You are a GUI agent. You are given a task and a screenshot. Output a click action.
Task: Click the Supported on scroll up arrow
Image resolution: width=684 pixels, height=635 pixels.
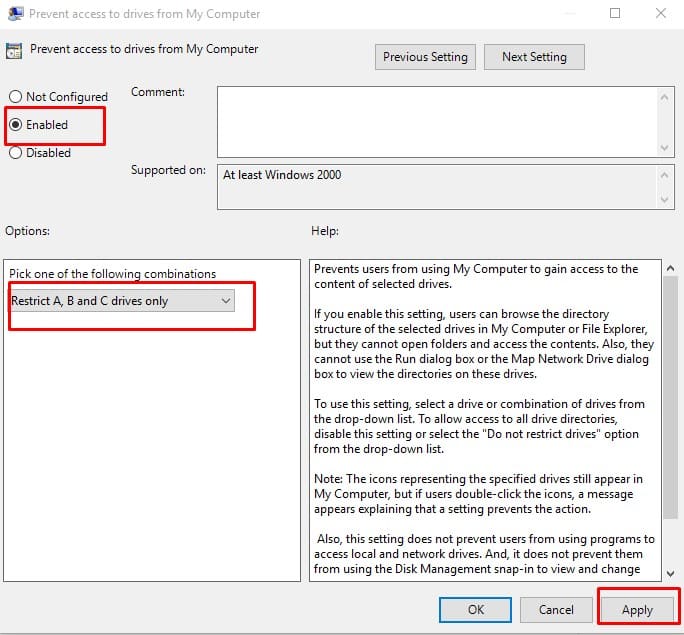click(x=664, y=175)
